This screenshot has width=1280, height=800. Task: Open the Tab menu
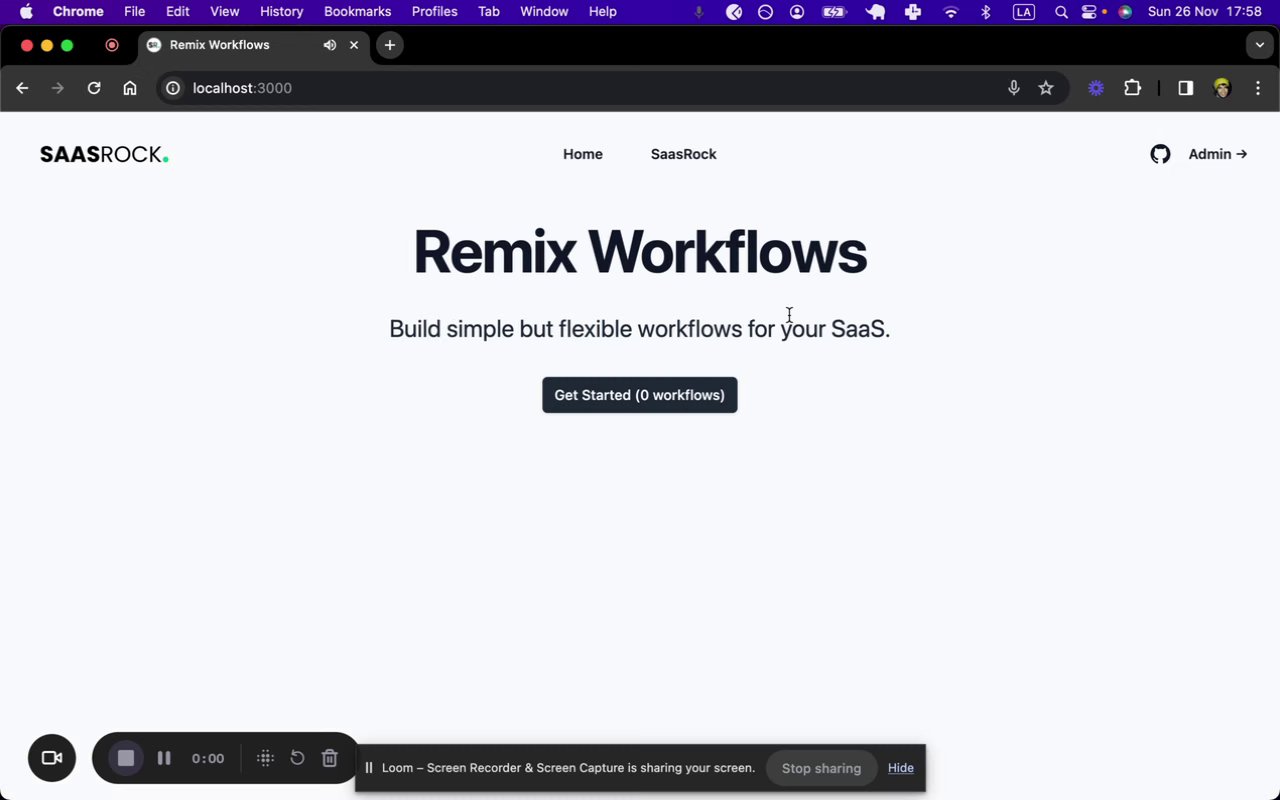(489, 12)
